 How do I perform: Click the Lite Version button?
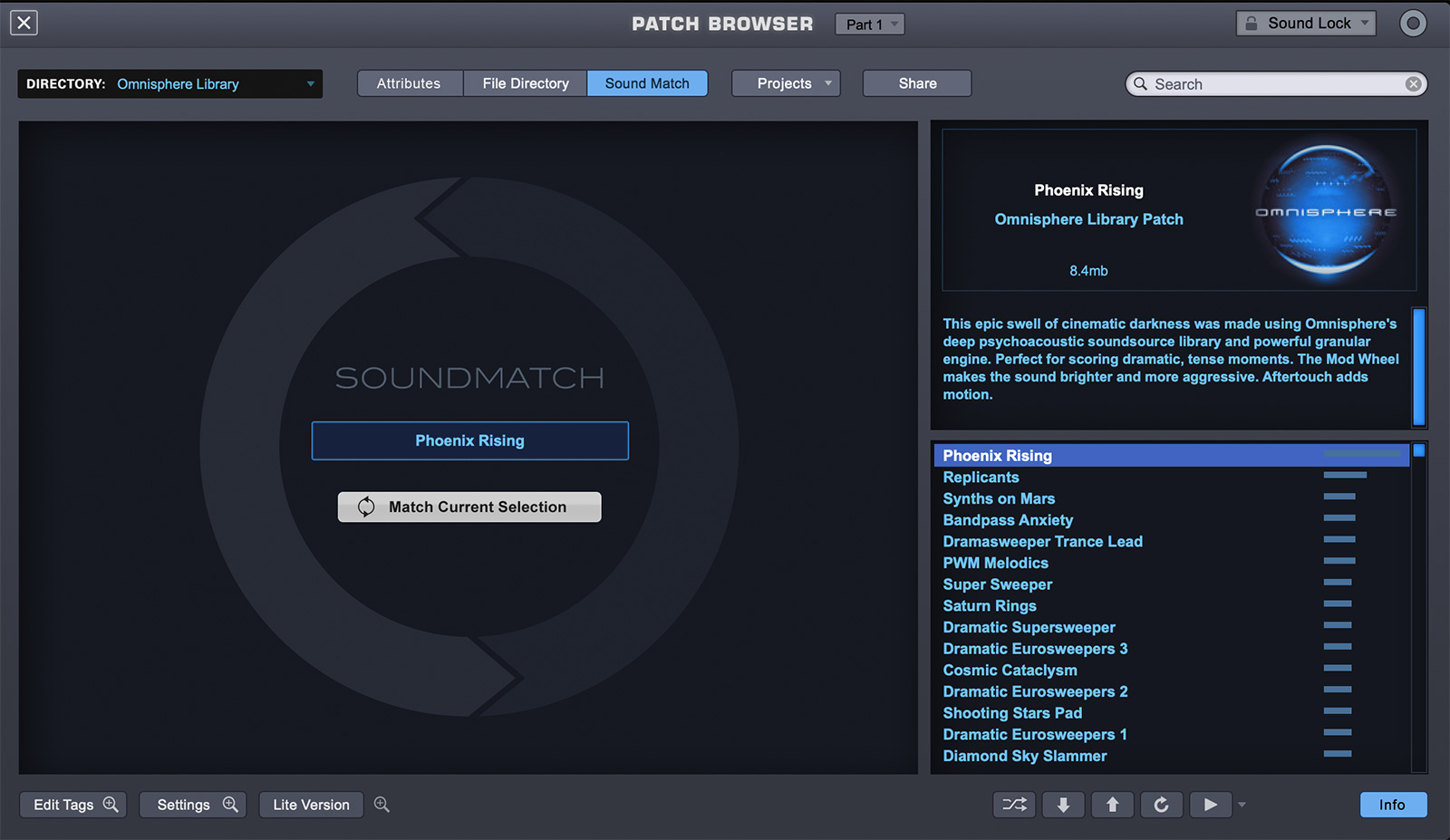click(x=311, y=805)
